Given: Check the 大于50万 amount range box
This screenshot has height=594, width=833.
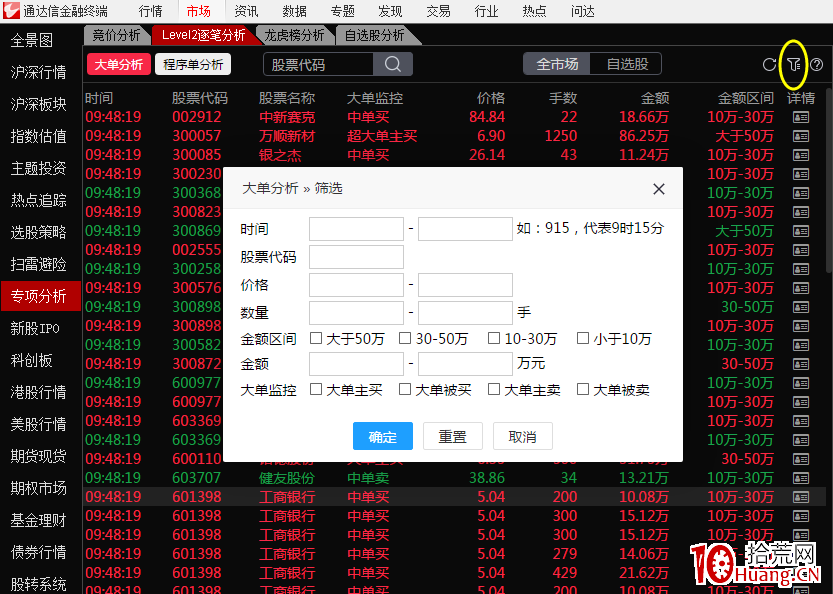Looking at the screenshot, I should click(316, 338).
